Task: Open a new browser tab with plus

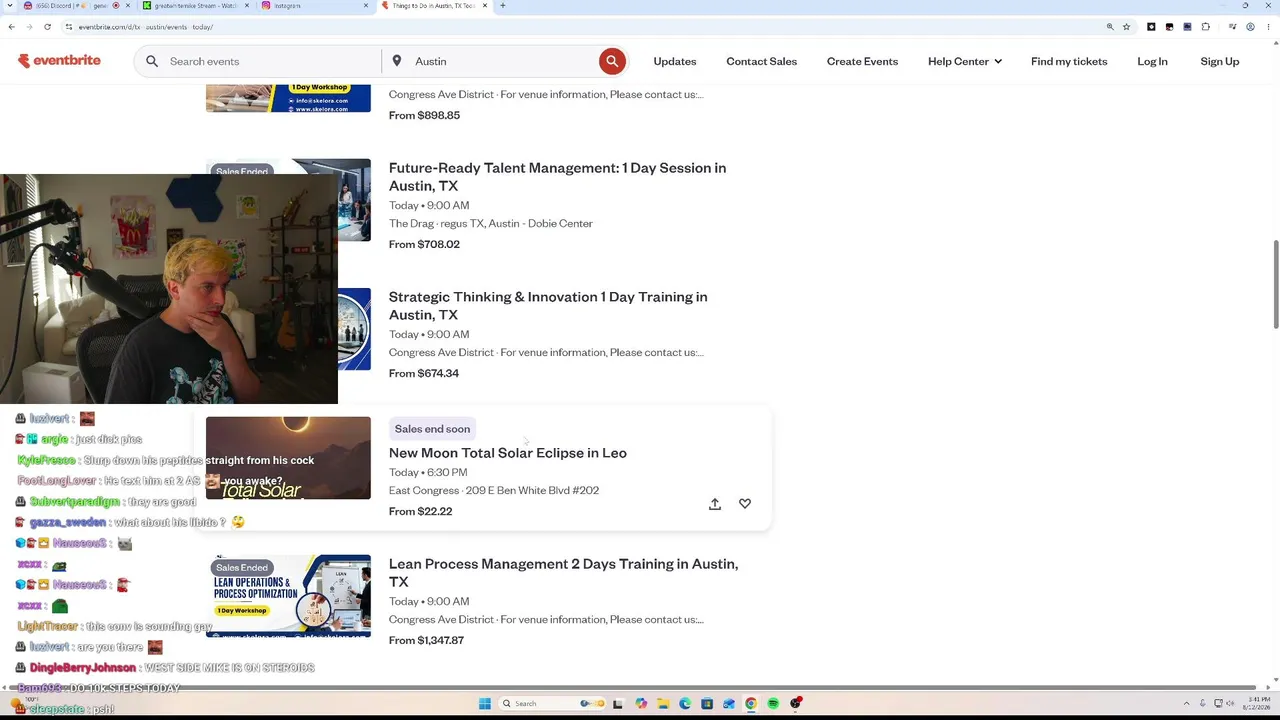Action: pos(502,6)
